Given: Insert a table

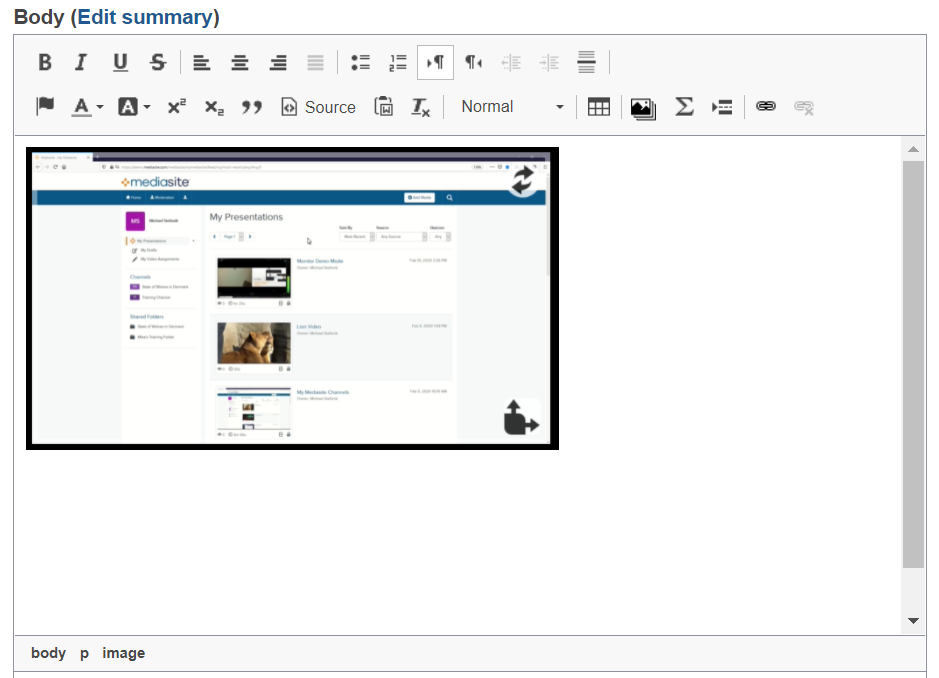Looking at the screenshot, I should tap(598, 107).
